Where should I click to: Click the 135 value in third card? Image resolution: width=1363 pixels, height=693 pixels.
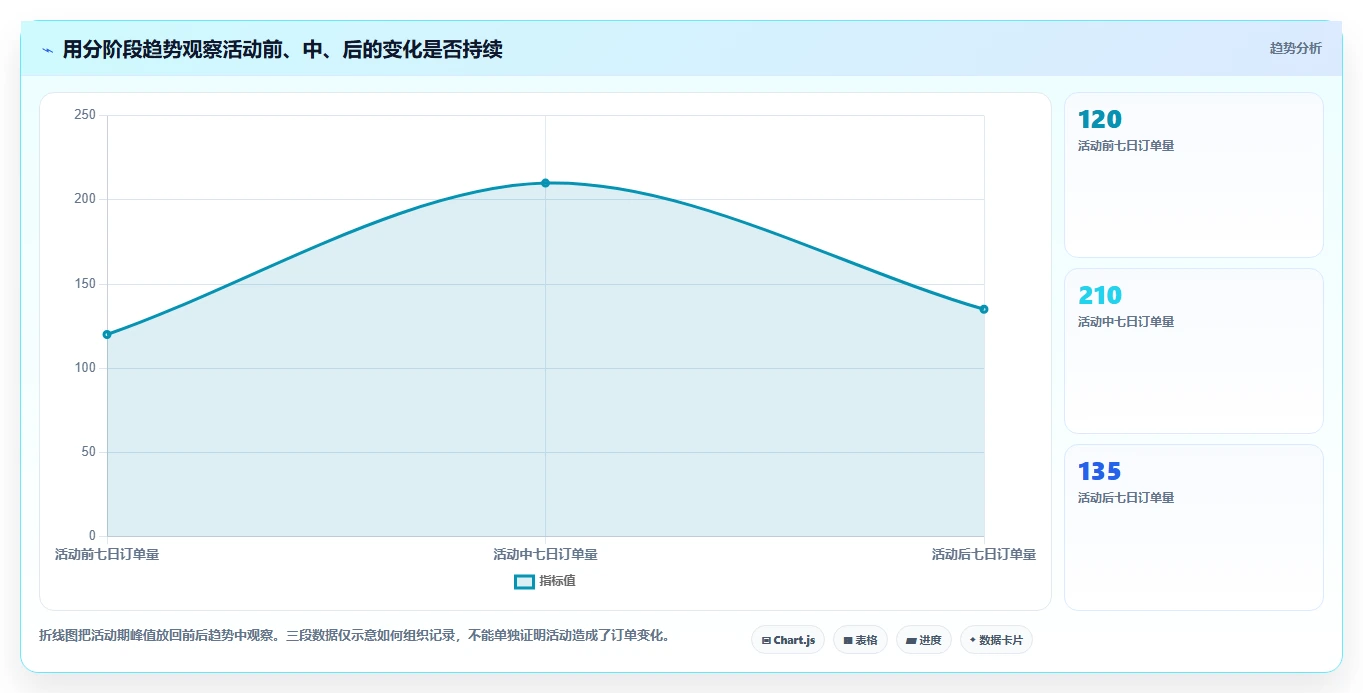click(1099, 472)
